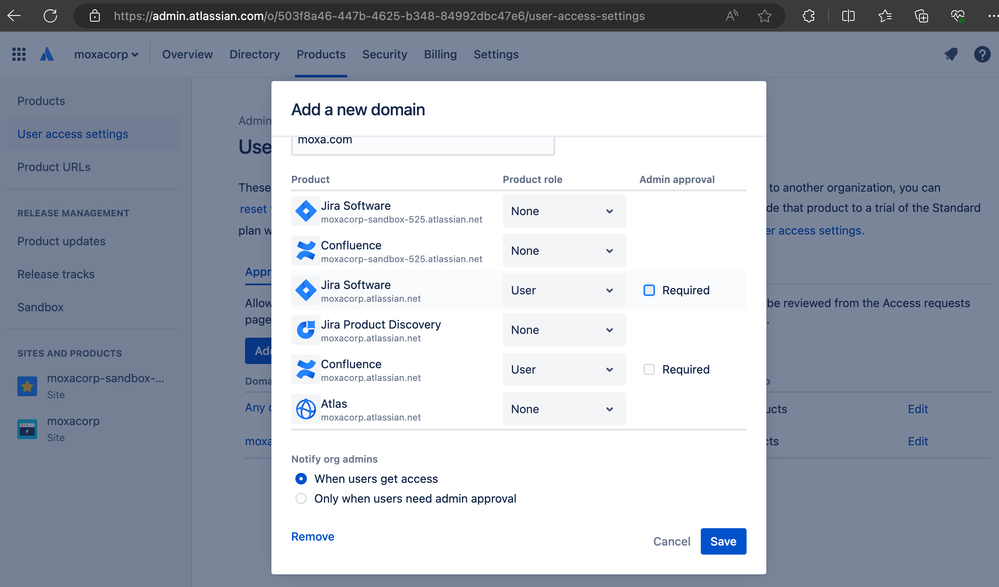999x587 pixels.
Task: Open Release tracks sidebar item
Action: pos(55,274)
